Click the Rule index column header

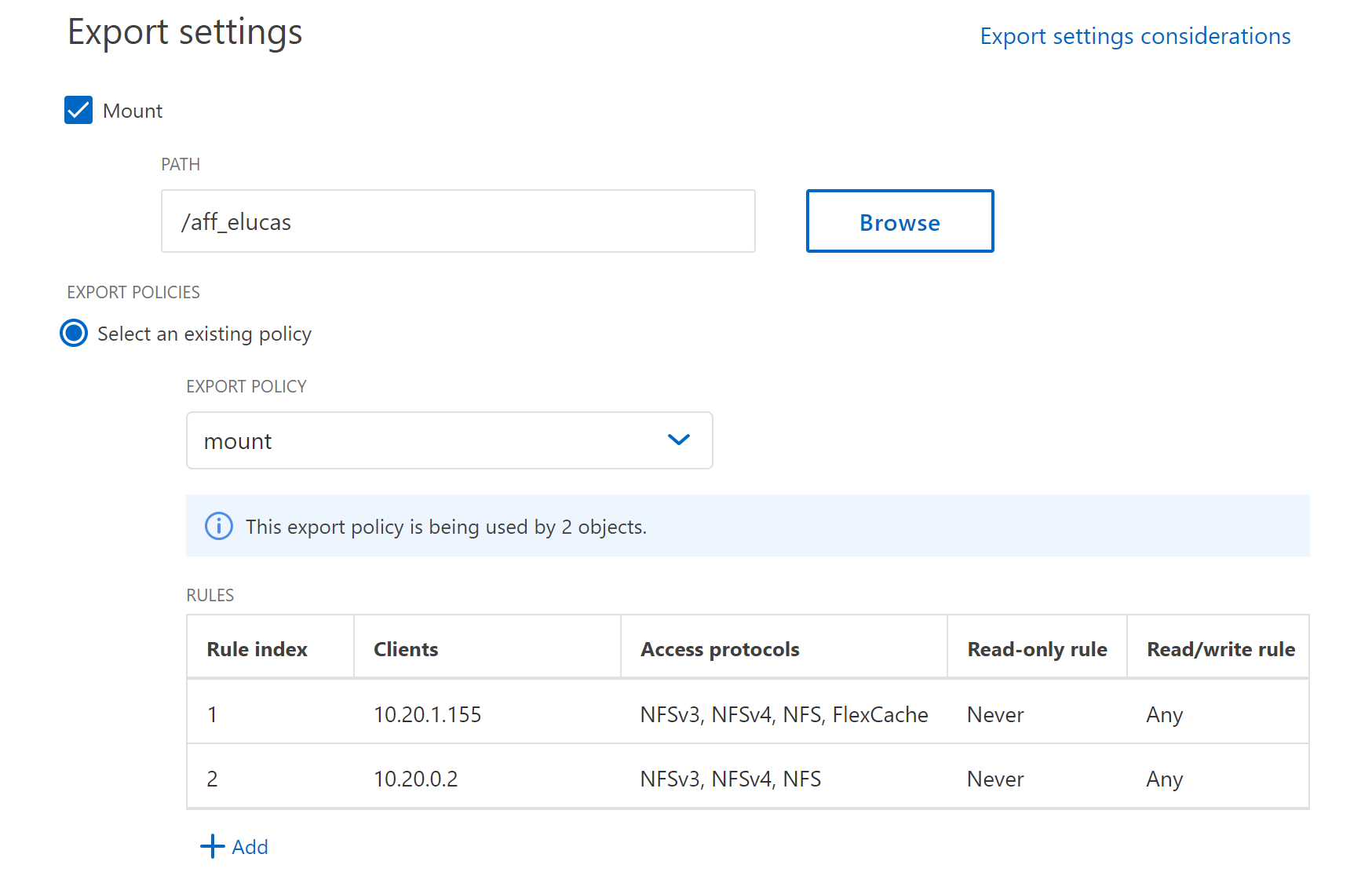click(x=257, y=649)
